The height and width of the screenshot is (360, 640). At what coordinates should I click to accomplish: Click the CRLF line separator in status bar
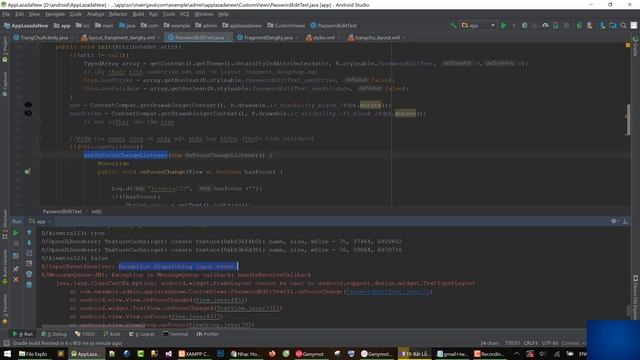click(531, 343)
